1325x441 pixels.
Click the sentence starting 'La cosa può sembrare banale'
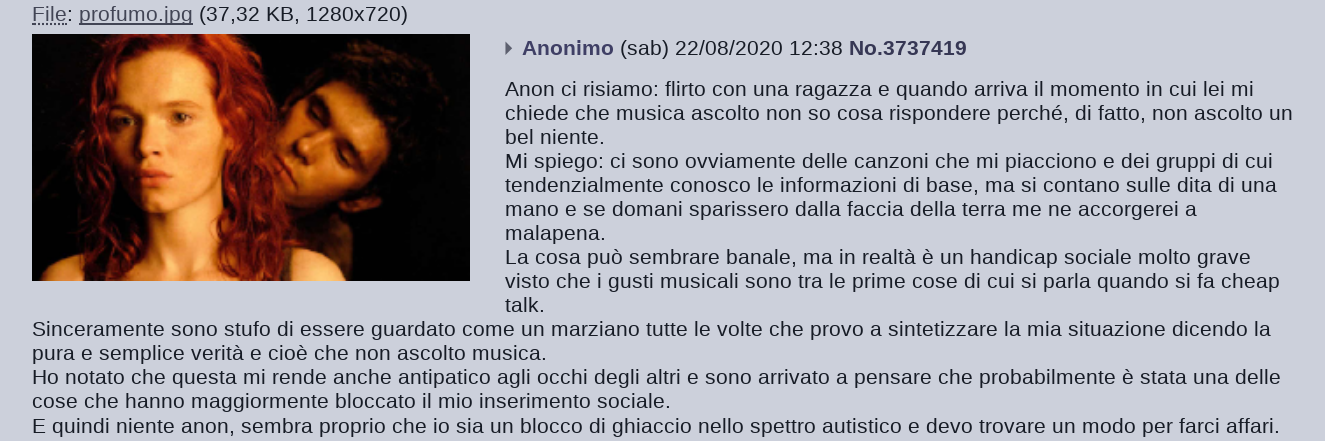tap(892, 281)
